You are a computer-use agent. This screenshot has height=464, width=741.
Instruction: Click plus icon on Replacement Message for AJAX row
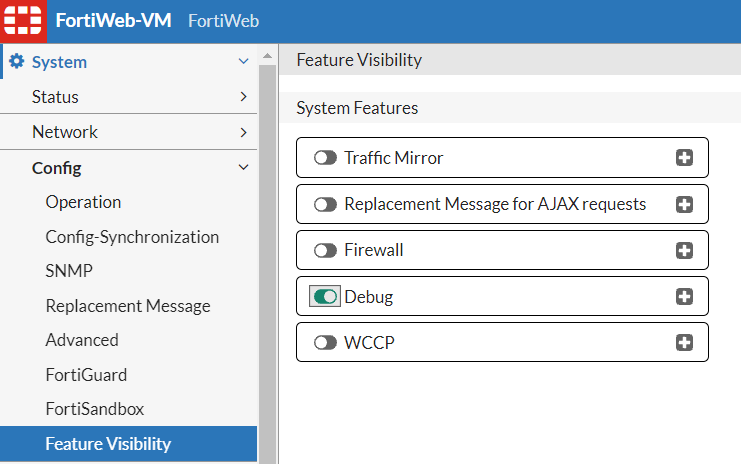684,204
